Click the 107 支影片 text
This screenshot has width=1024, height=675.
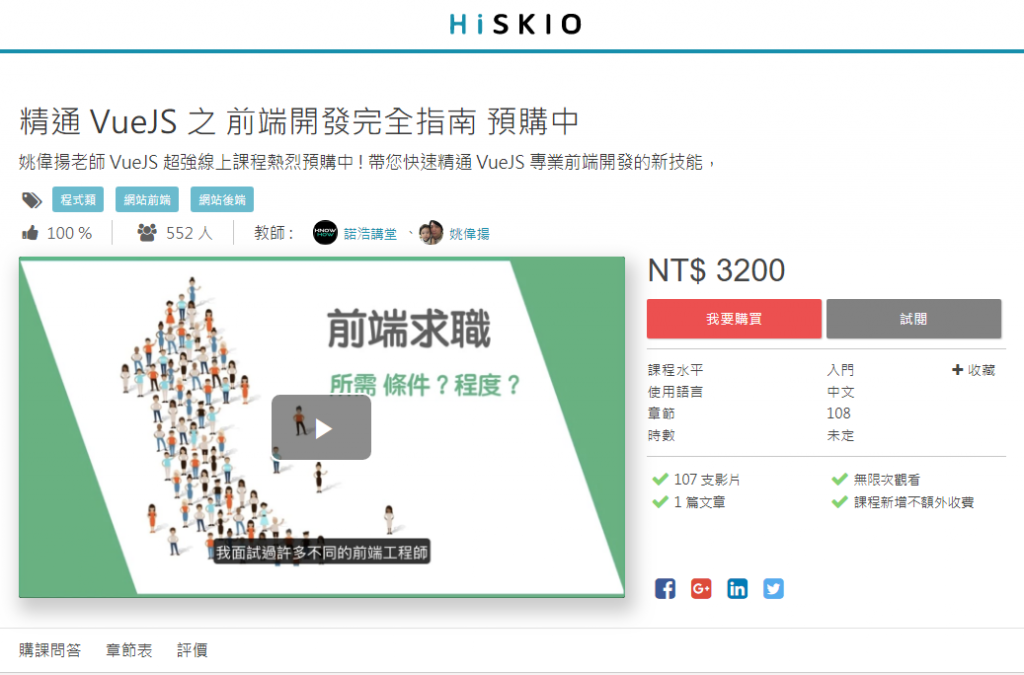point(707,480)
